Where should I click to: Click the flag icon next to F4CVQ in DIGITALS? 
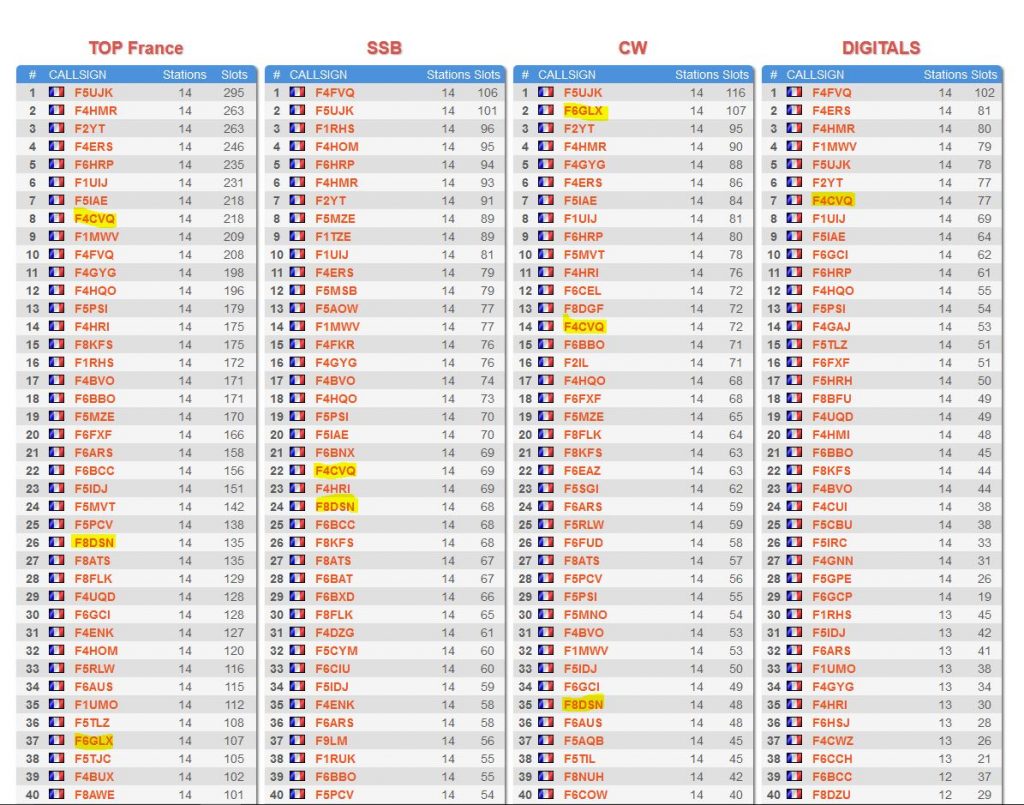point(794,200)
